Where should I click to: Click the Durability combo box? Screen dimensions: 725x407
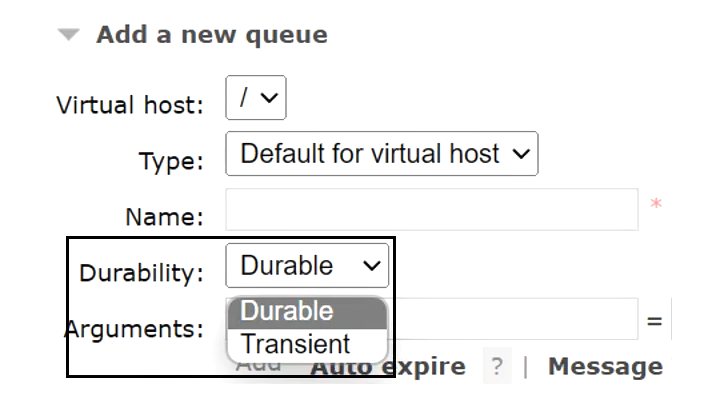[307, 266]
